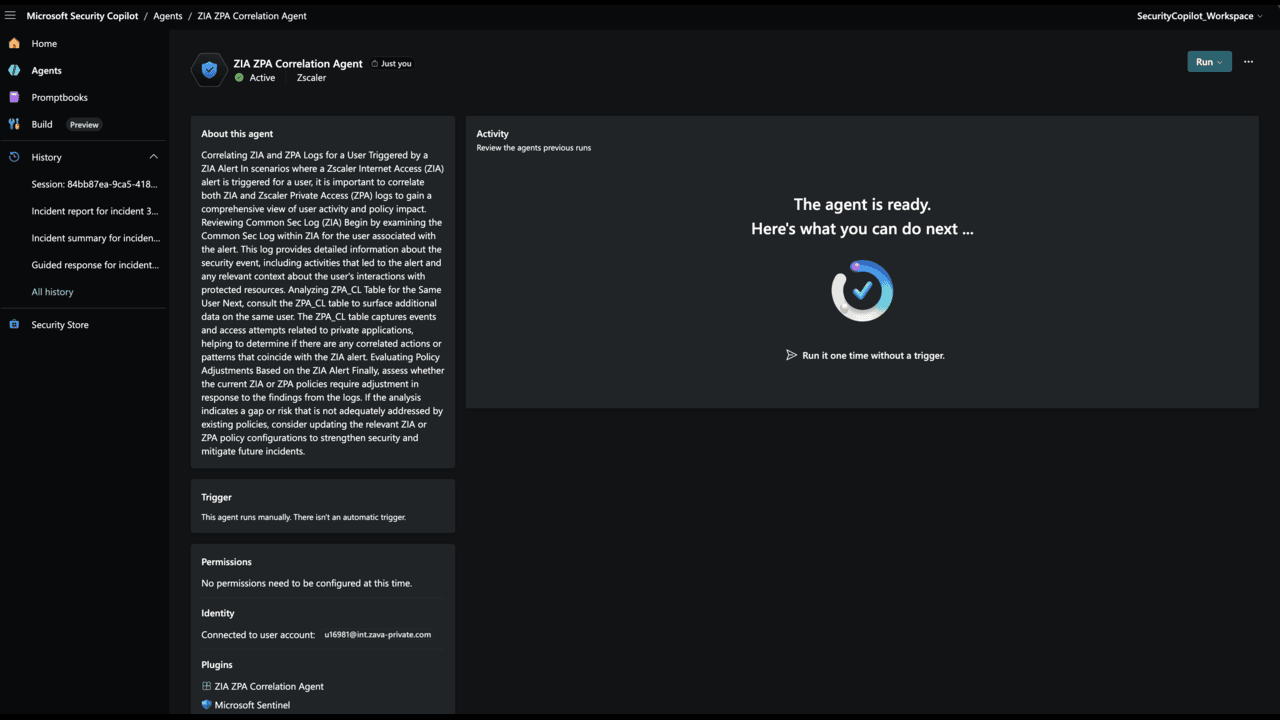The width and height of the screenshot is (1280, 720).
Task: Click the ZIA ZPA agent shield icon
Action: pos(209,70)
